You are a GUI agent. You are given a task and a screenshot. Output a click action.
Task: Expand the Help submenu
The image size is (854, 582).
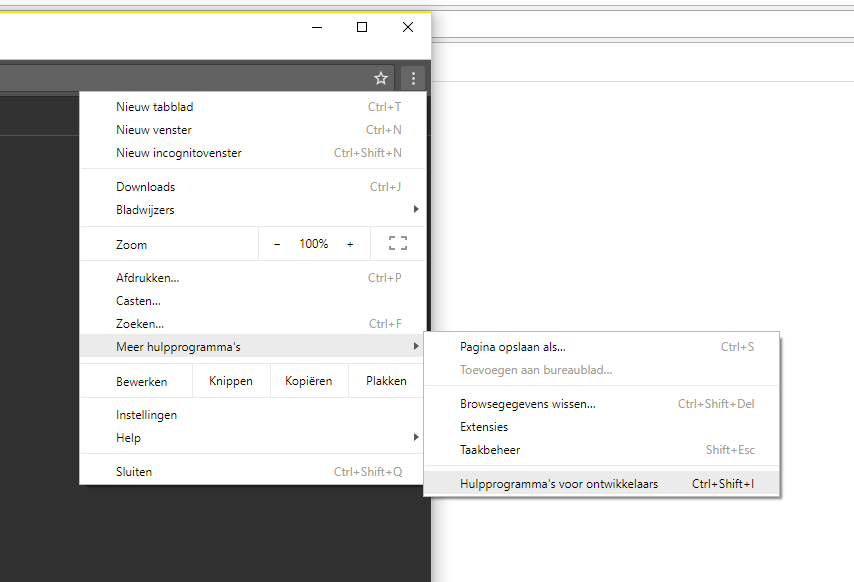click(x=253, y=438)
